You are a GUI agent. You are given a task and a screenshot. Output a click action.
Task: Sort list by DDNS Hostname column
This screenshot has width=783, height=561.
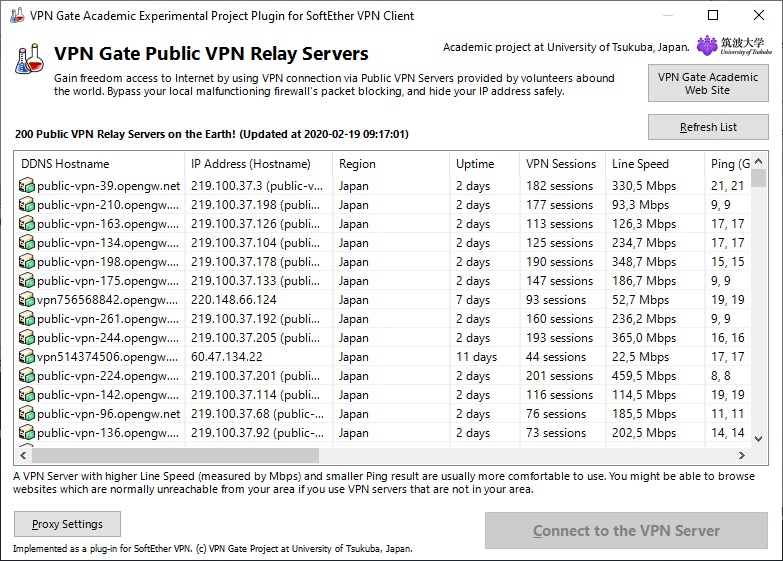pos(98,164)
